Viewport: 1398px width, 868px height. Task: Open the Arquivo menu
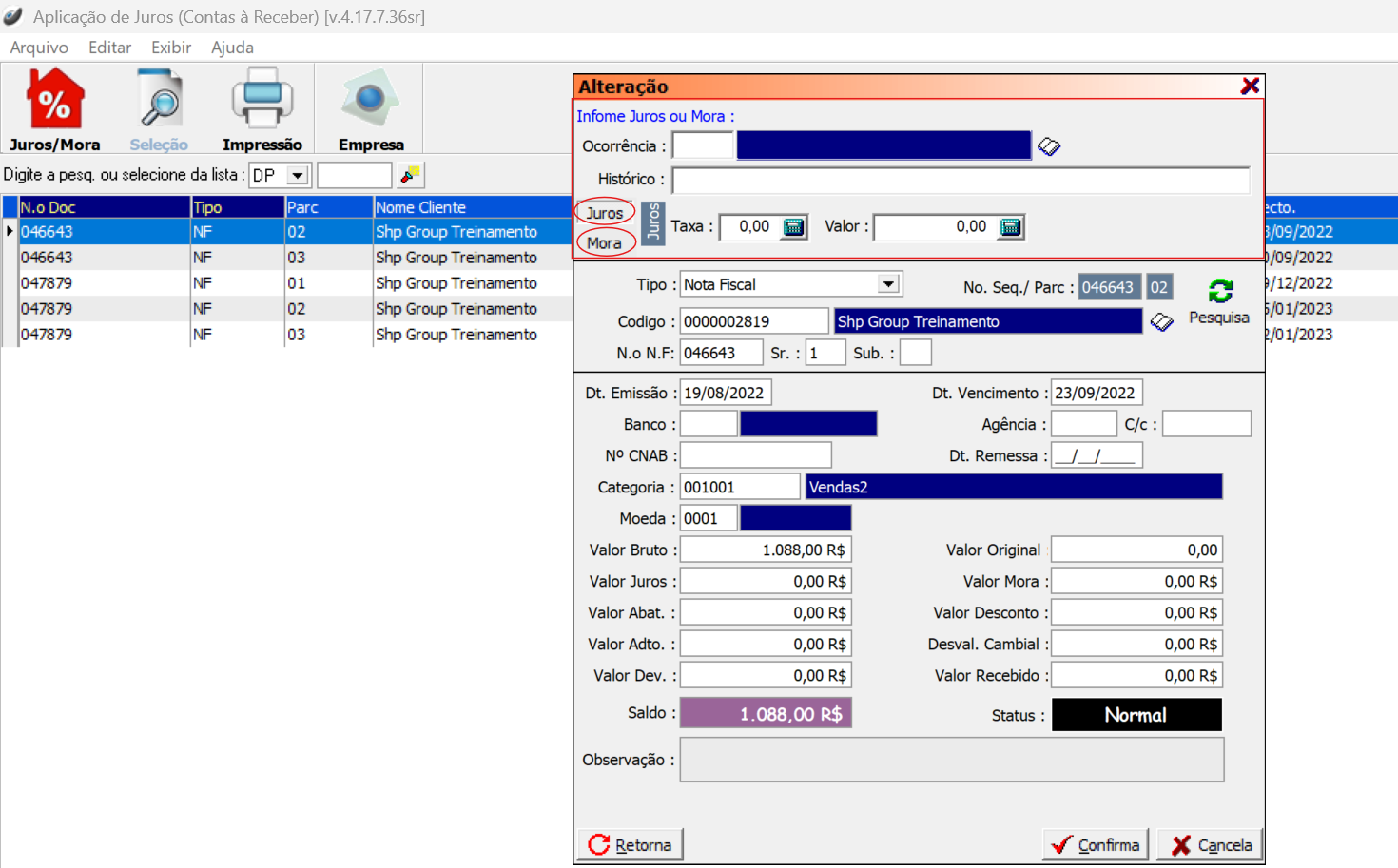pos(39,48)
